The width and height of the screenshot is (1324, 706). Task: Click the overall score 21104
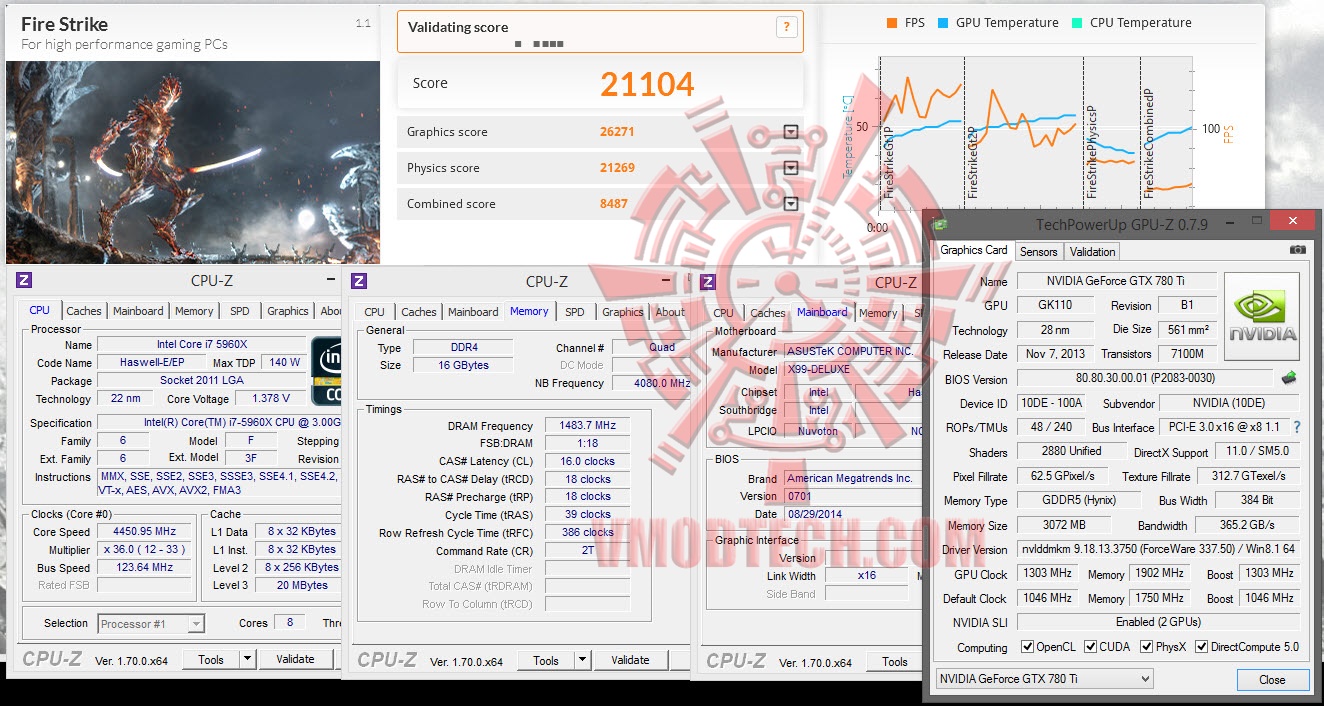[647, 84]
